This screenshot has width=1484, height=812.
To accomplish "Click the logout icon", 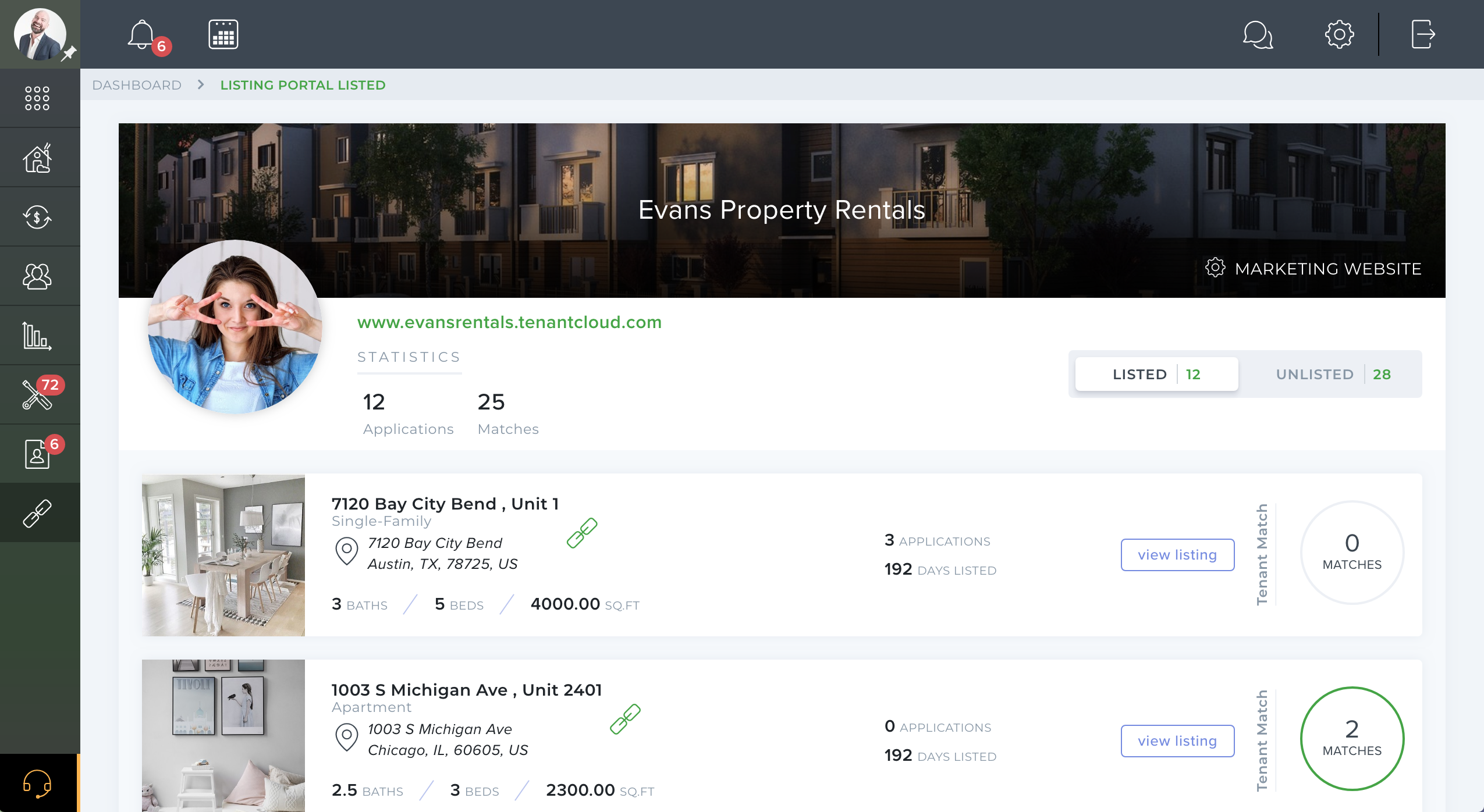I will click(x=1423, y=34).
